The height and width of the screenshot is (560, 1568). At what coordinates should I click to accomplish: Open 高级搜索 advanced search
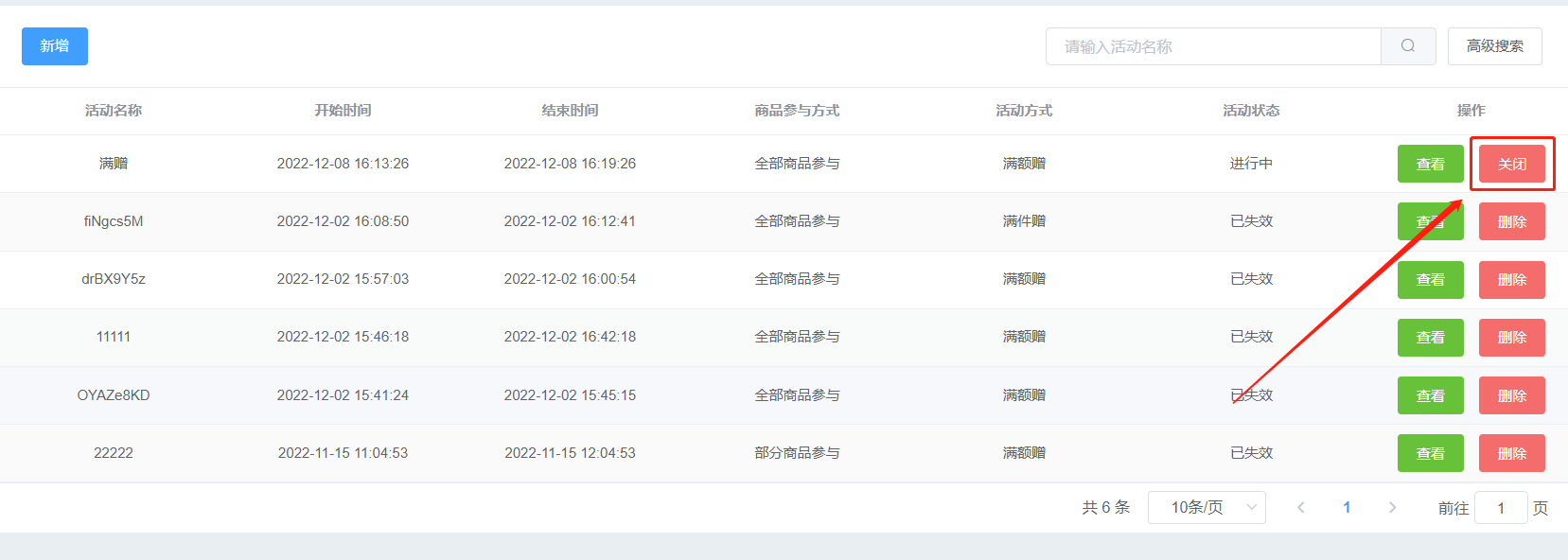coord(1495,46)
